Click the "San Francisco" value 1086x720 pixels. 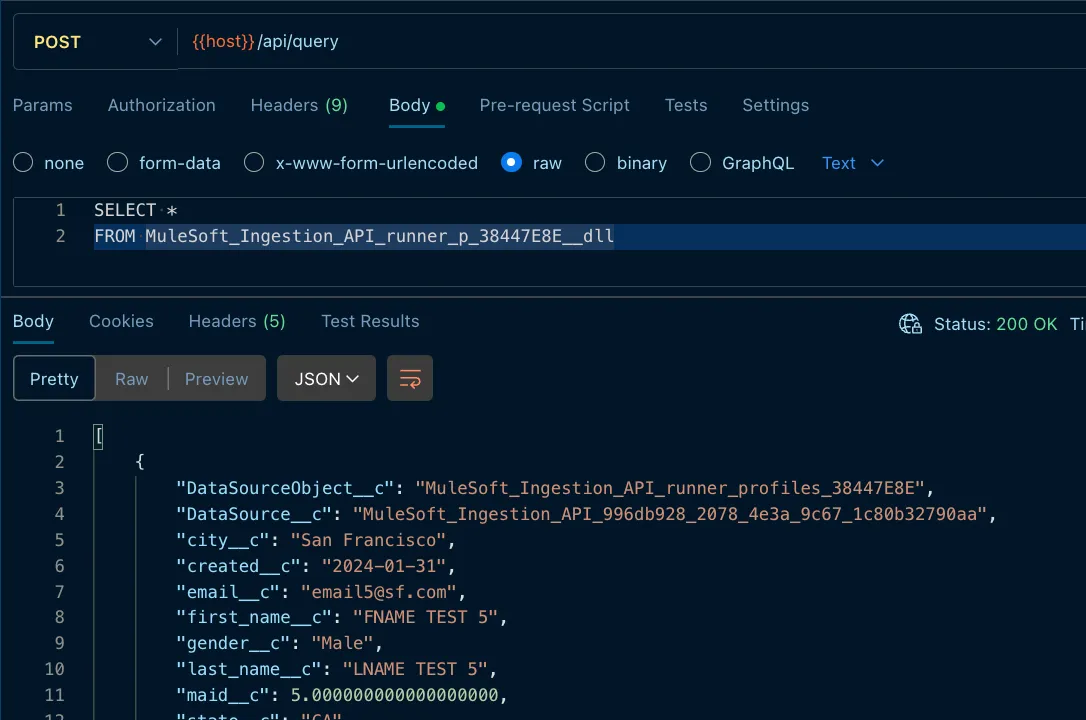tap(368, 540)
